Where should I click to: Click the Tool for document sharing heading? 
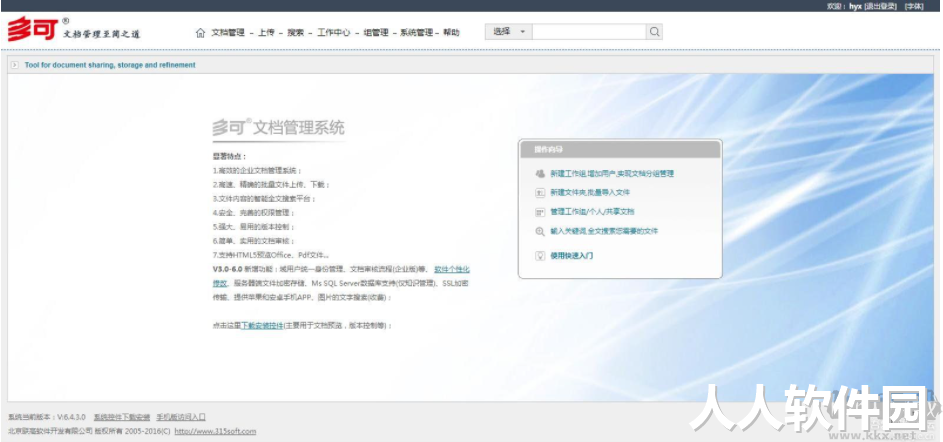click(x=110, y=65)
